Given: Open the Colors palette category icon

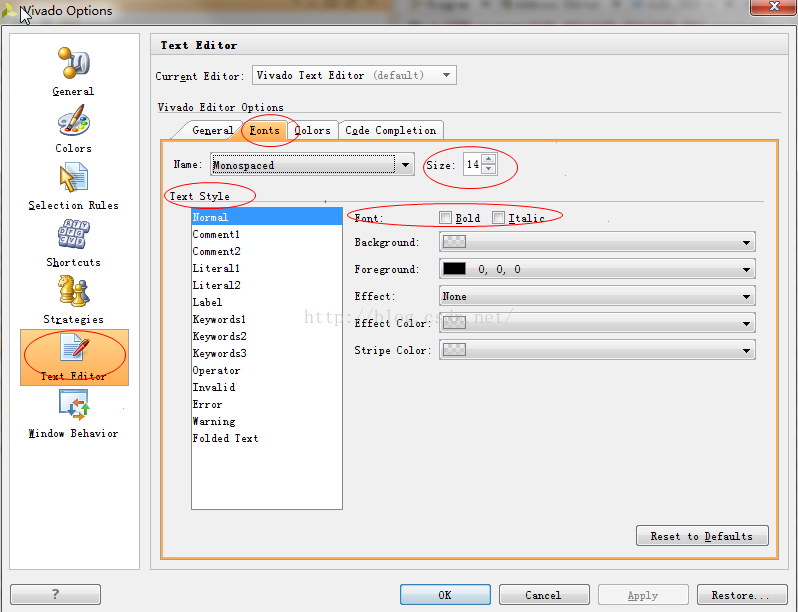Looking at the screenshot, I should coord(73,121).
